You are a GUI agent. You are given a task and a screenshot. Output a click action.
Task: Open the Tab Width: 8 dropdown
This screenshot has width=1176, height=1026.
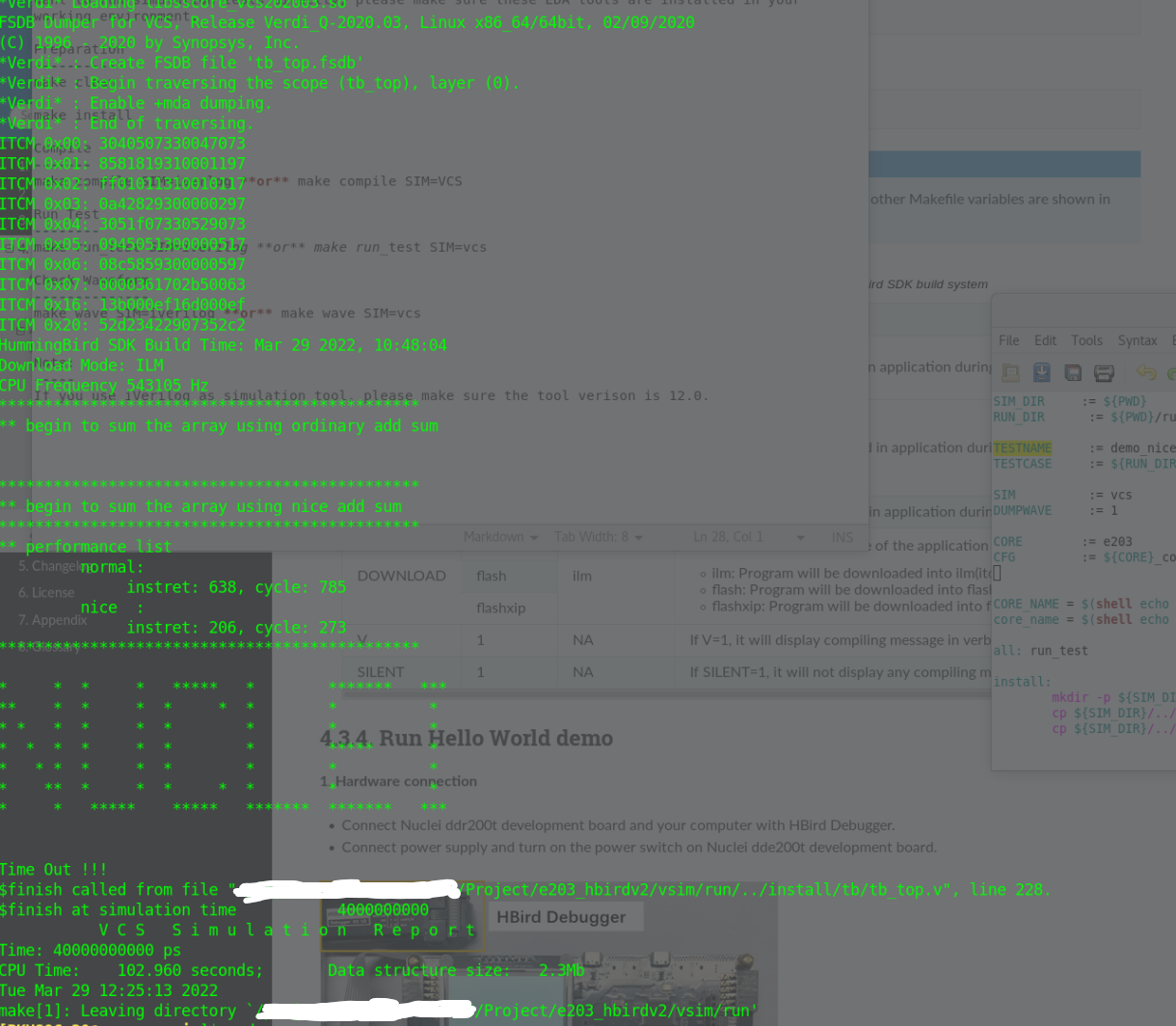(x=598, y=537)
